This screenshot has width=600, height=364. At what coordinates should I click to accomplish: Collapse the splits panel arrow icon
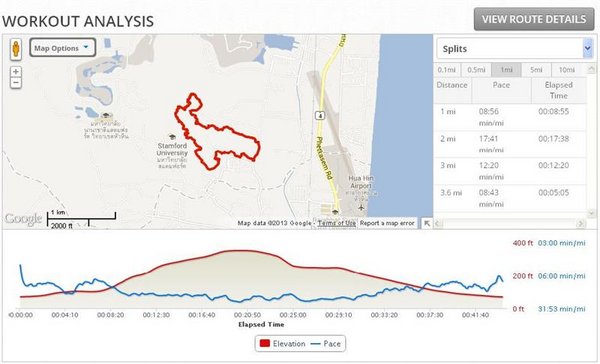pos(427,224)
